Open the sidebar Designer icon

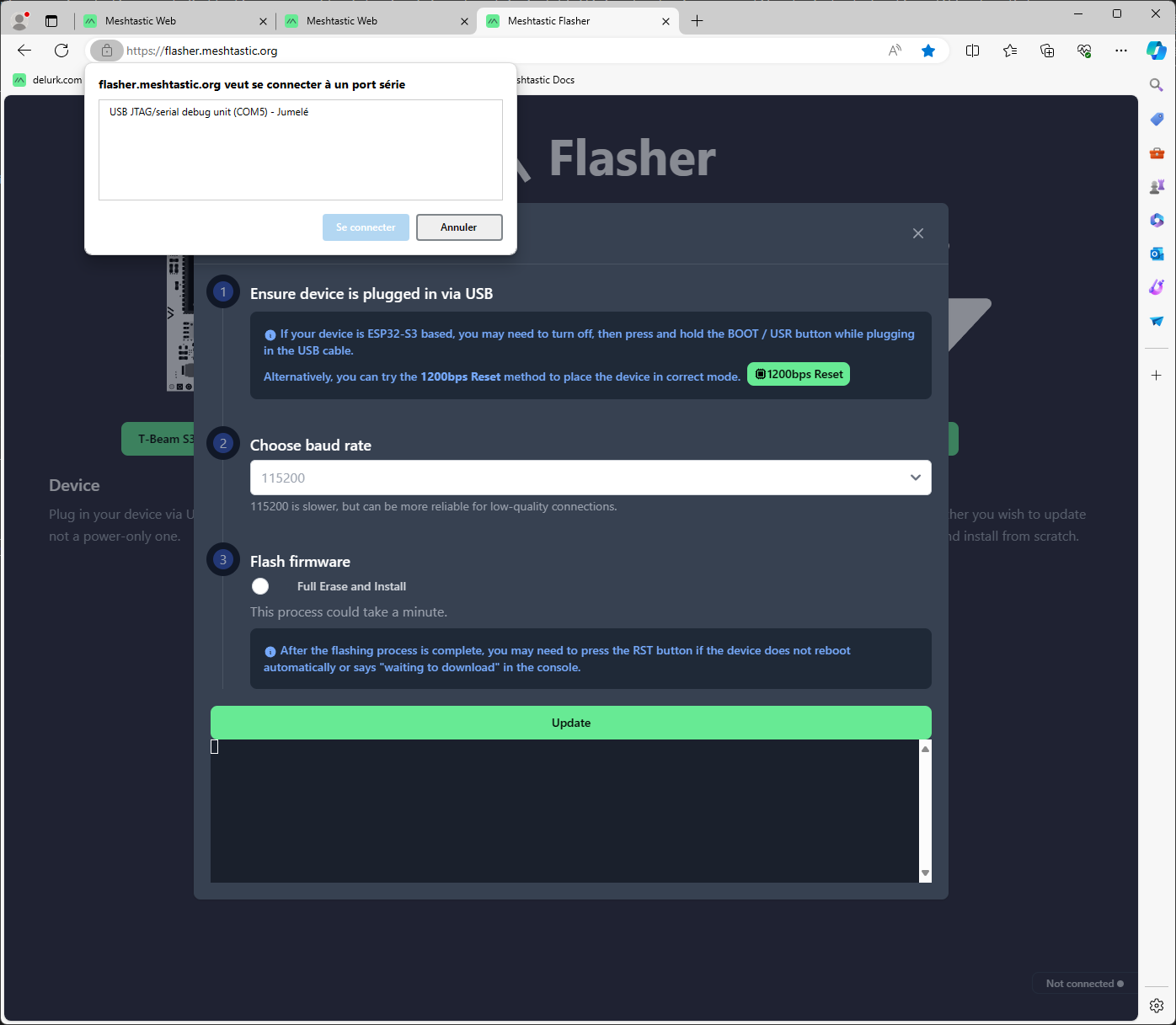(1157, 287)
